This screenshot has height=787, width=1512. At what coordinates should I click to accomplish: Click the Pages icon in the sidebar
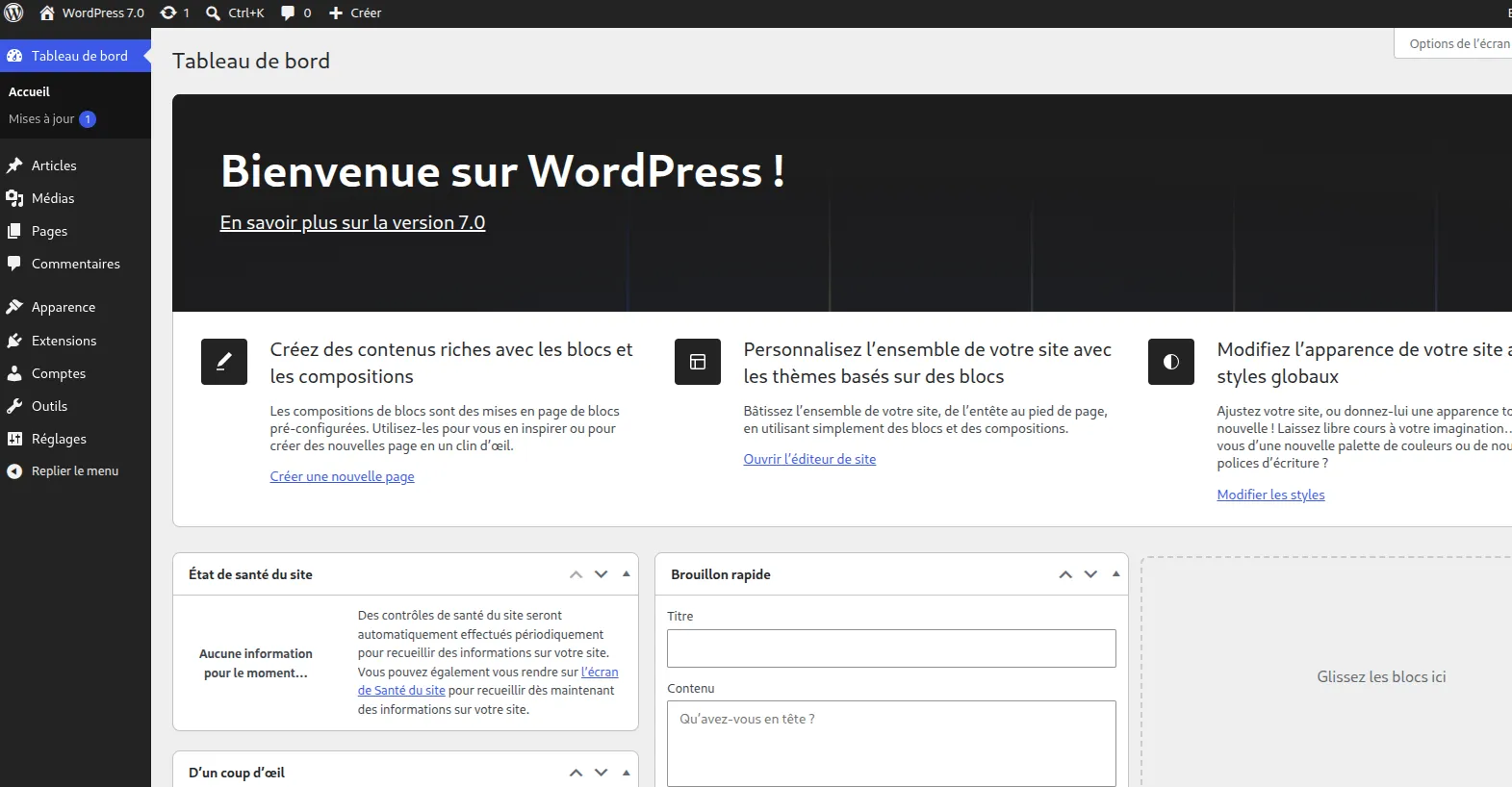tap(14, 231)
